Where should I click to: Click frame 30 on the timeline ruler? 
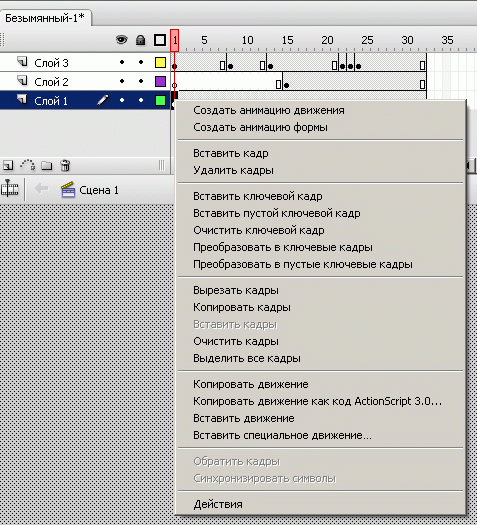click(x=407, y=40)
